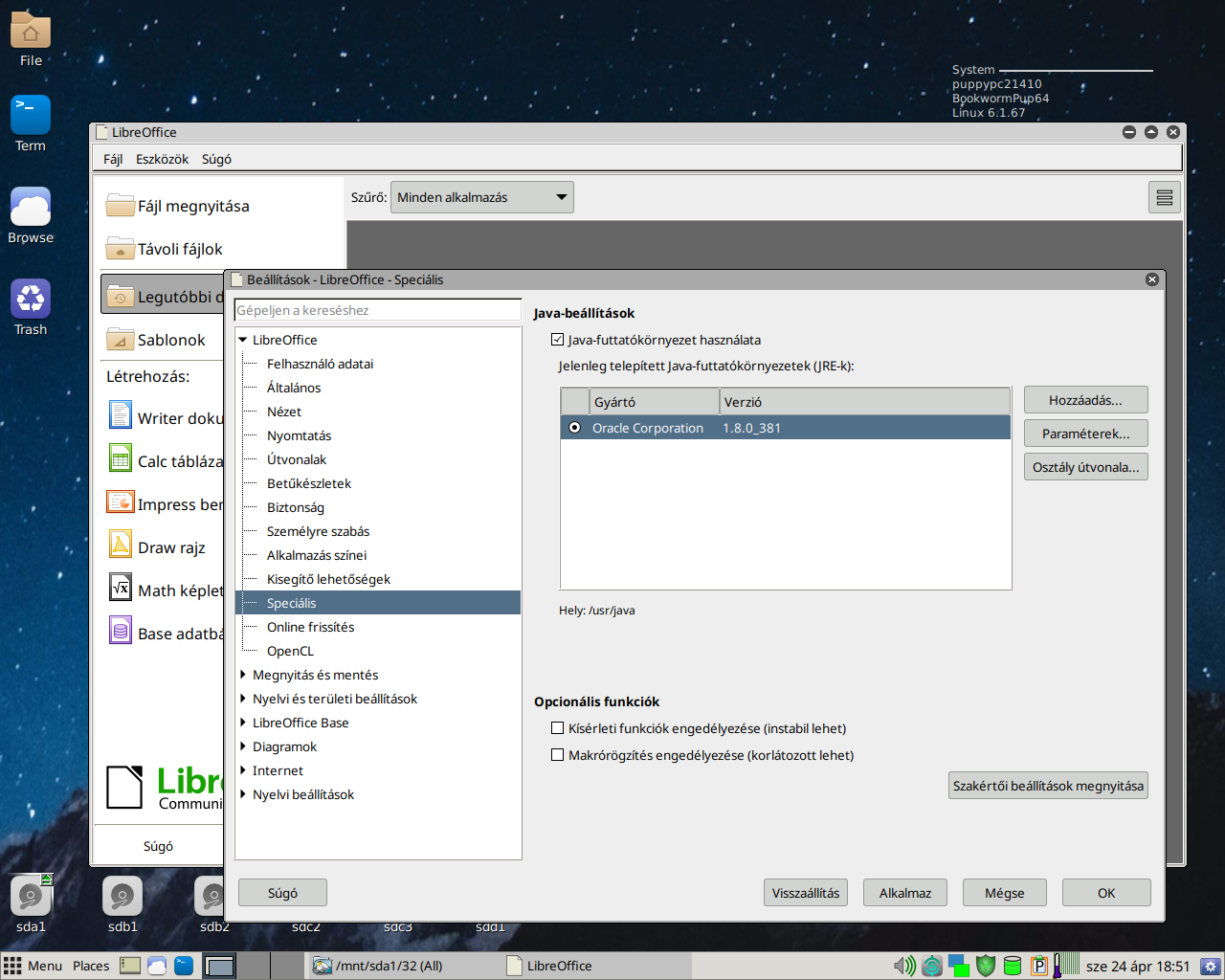Screen dimensions: 1225x980
Task: Expand the Nyelvi beállítások tree node
Action: pyautogui.click(x=243, y=794)
